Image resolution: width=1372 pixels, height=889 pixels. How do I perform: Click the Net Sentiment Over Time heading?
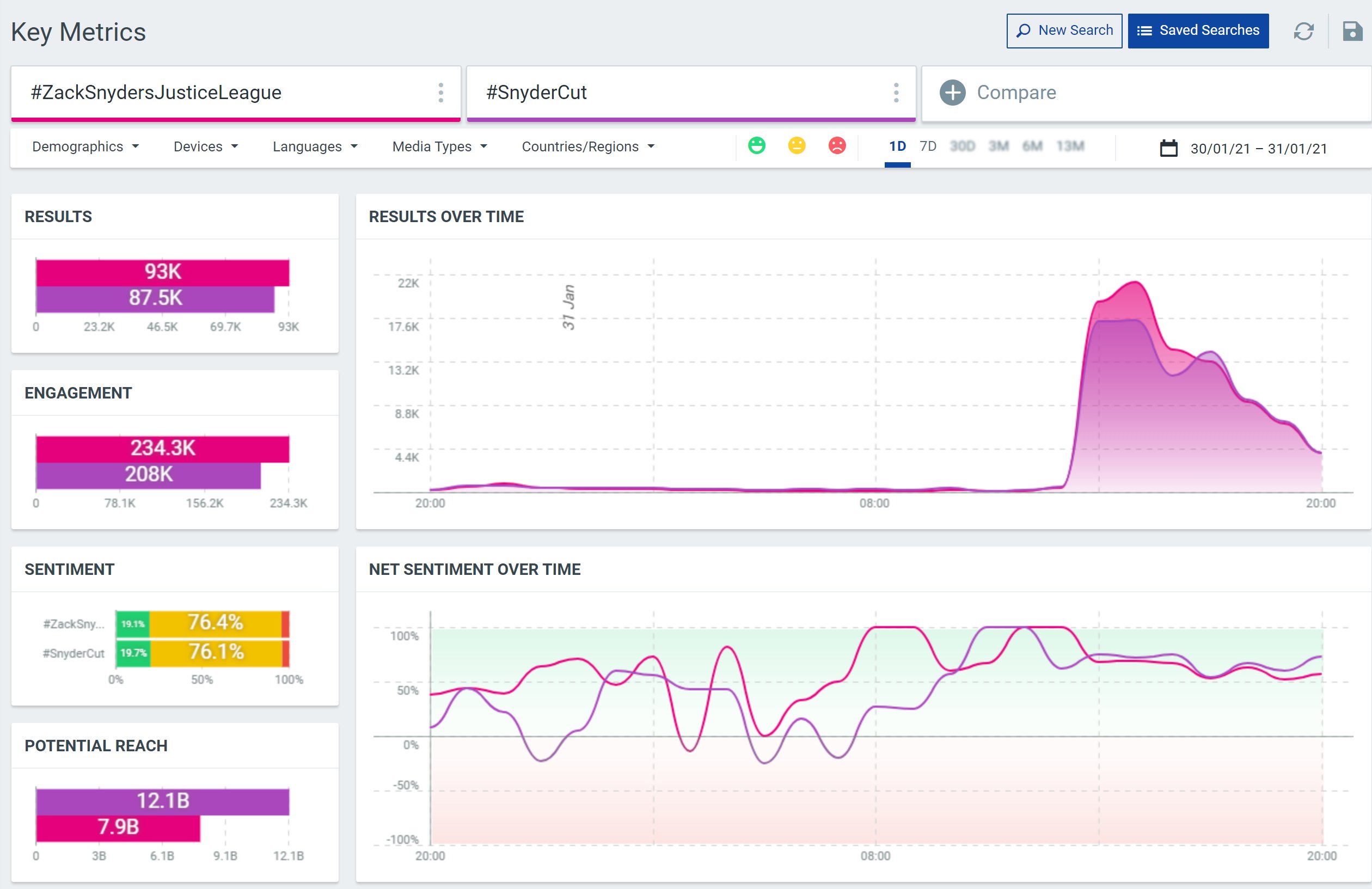click(x=474, y=569)
